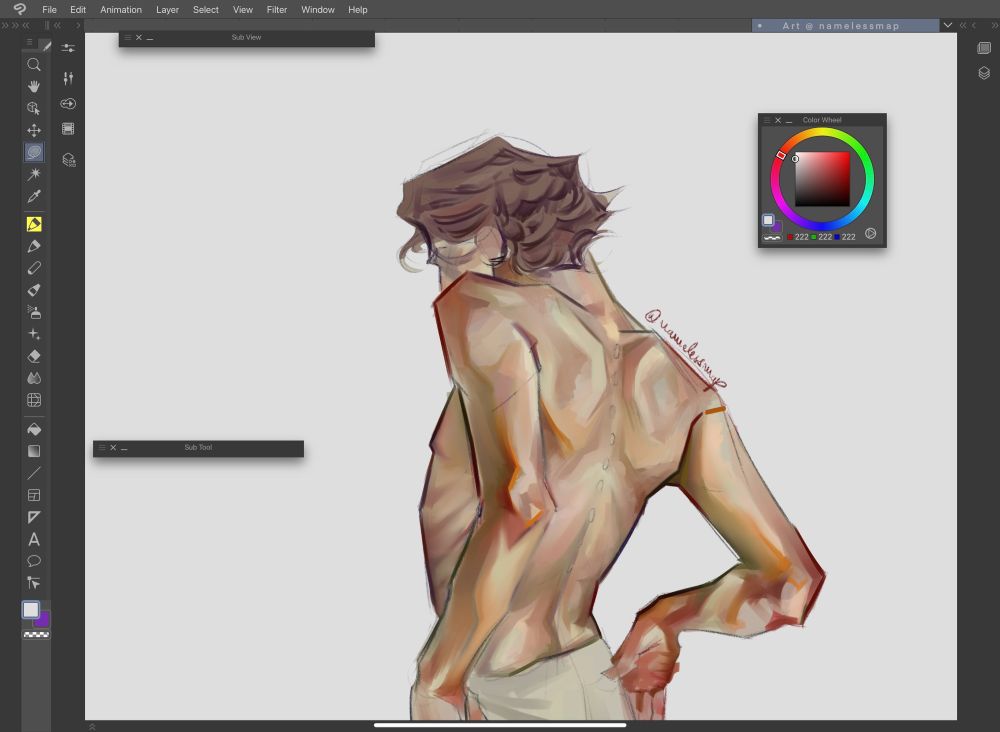Select the Pencil tool below the Pen
The width and height of the screenshot is (1000, 732).
(34, 246)
